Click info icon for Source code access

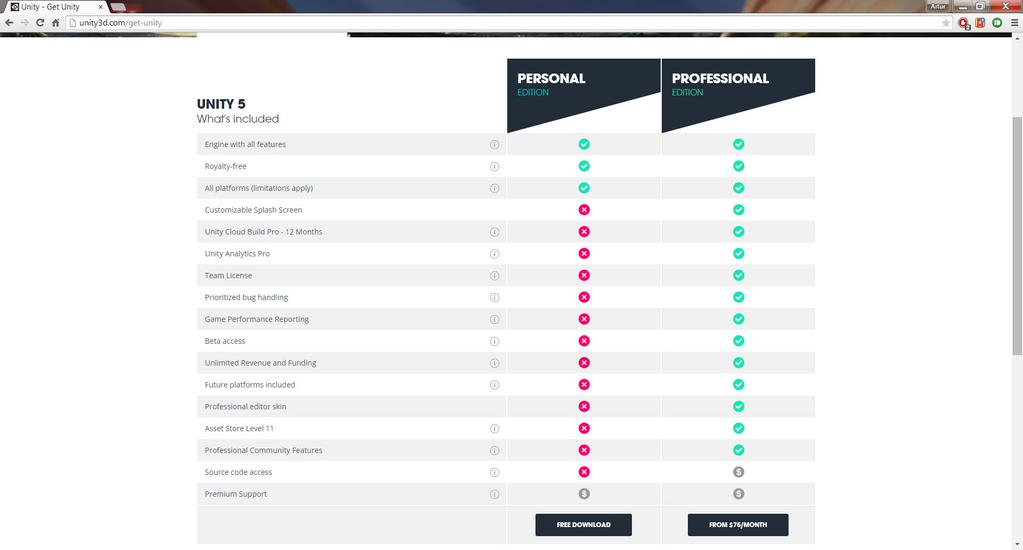pos(495,472)
